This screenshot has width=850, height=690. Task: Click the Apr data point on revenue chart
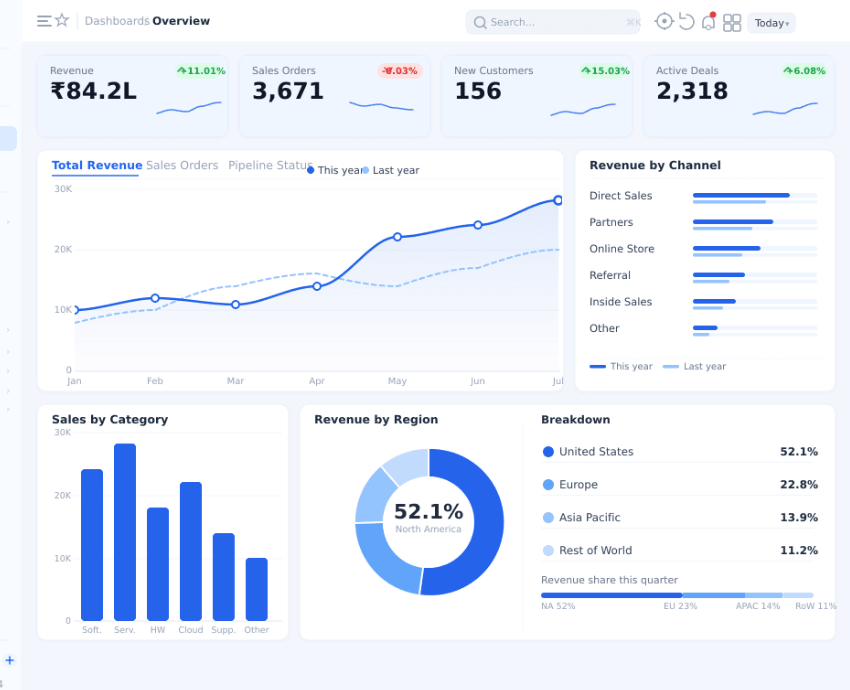point(317,286)
